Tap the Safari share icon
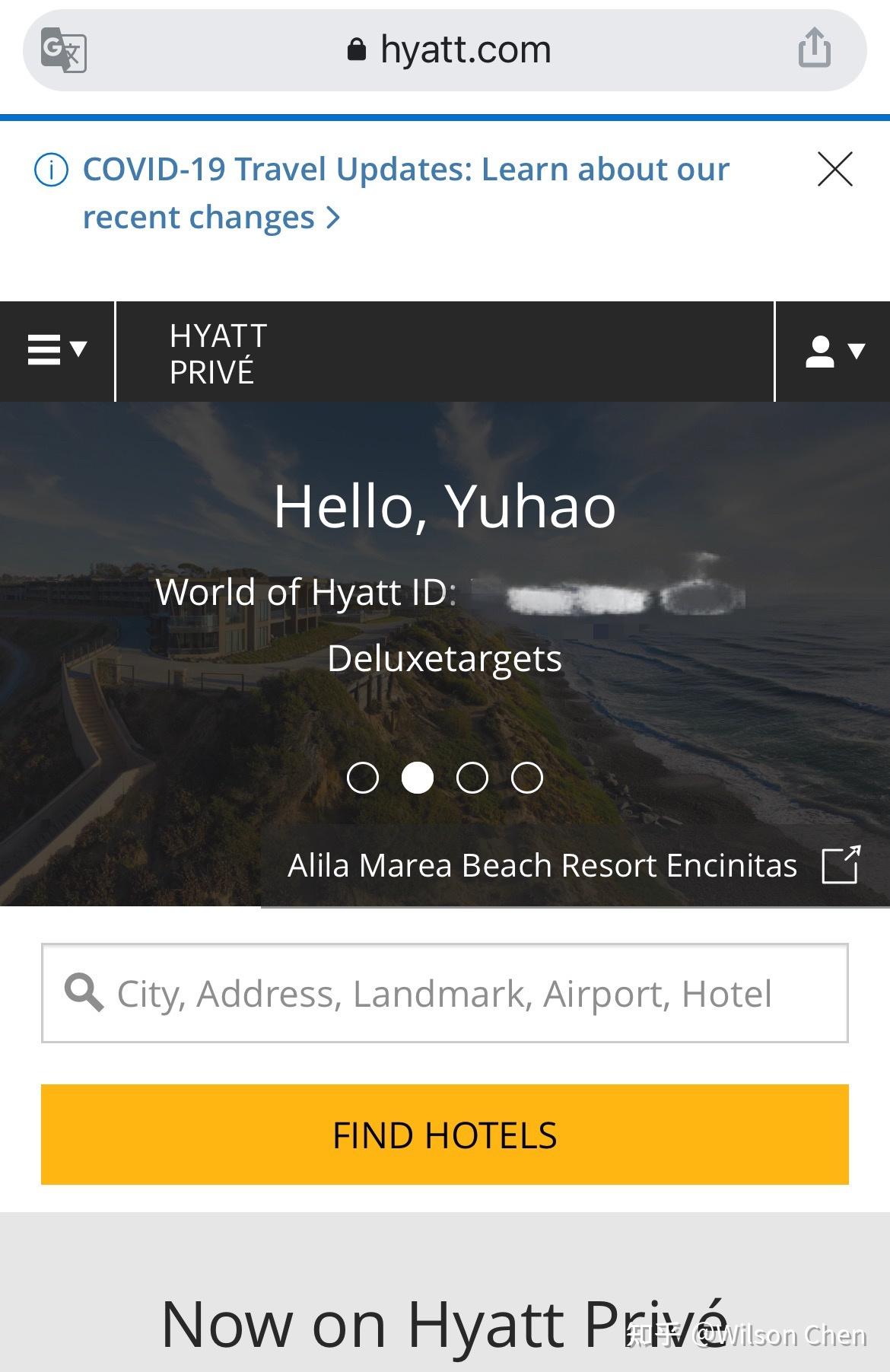This screenshot has height=1372, width=890. (814, 47)
